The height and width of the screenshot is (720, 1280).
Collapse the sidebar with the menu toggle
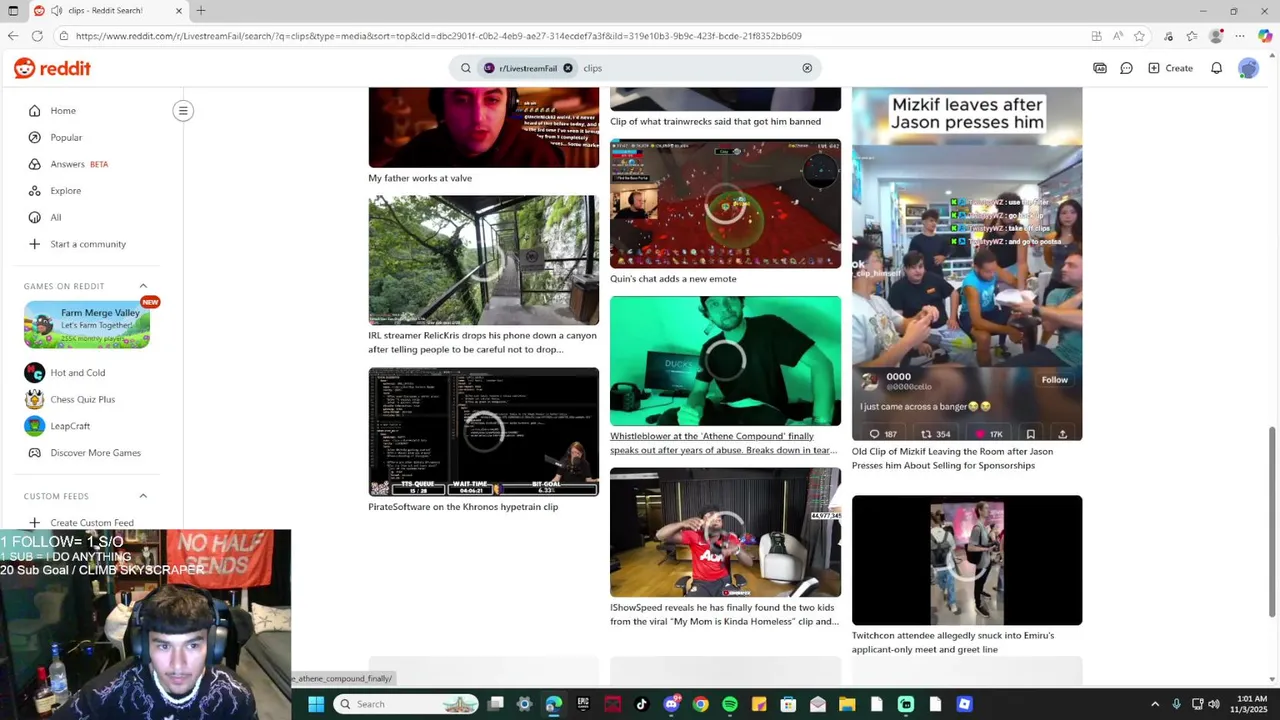[183, 111]
